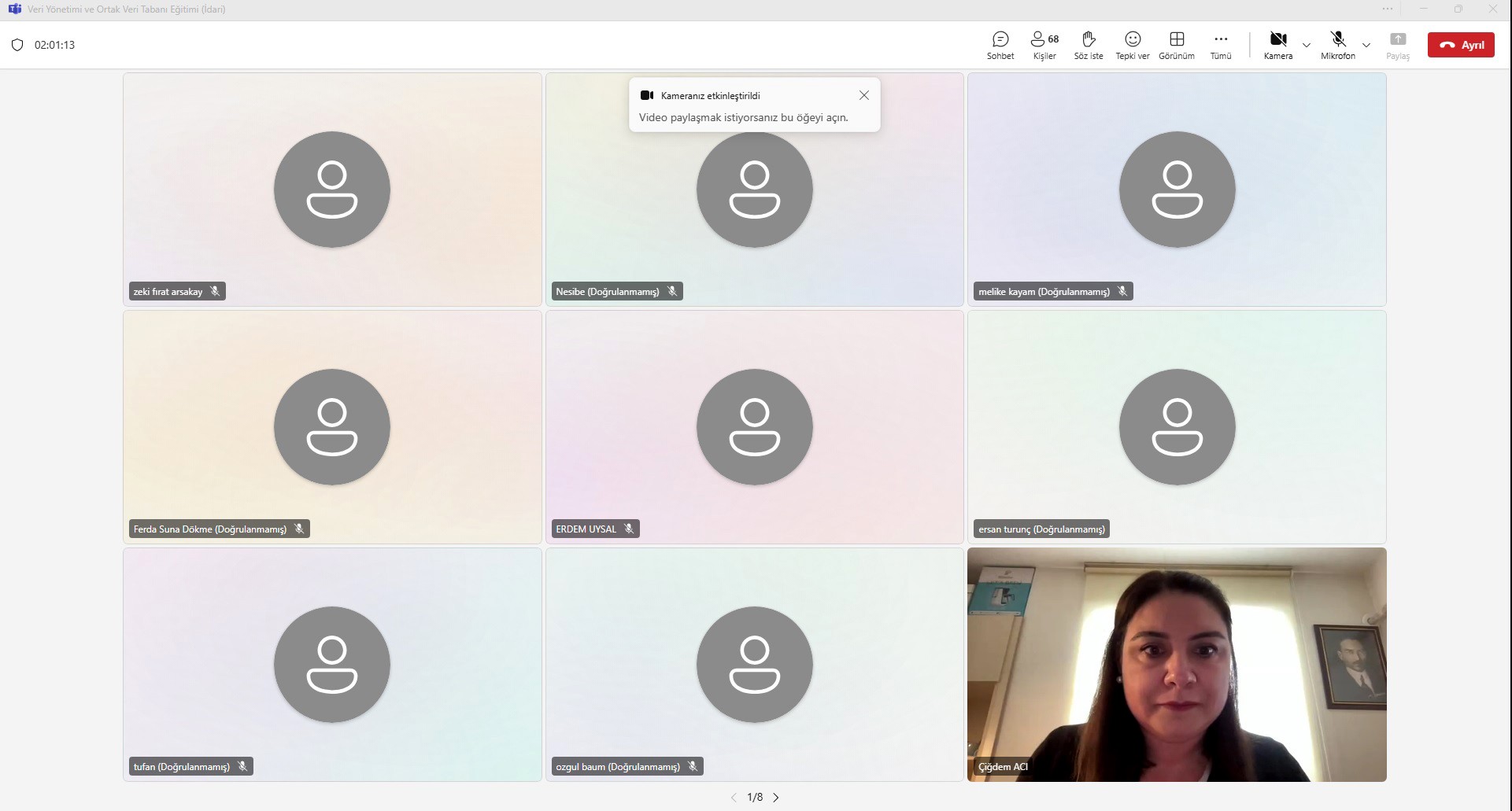This screenshot has width=1512, height=811.
Task: Click muted mic icon beside Nesibe
Action: point(672,291)
